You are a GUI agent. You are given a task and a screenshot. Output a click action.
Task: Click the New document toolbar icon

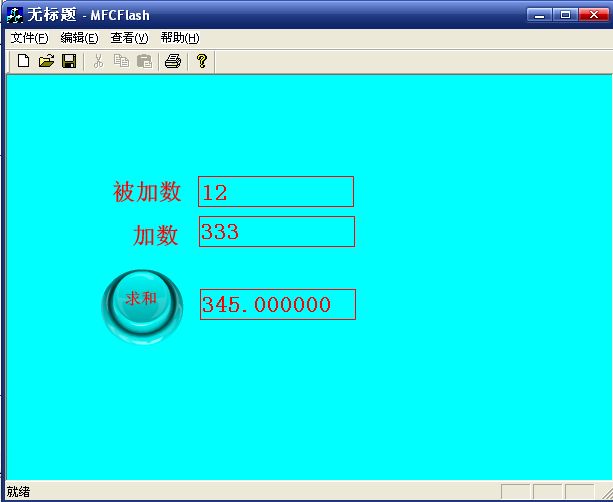23,61
